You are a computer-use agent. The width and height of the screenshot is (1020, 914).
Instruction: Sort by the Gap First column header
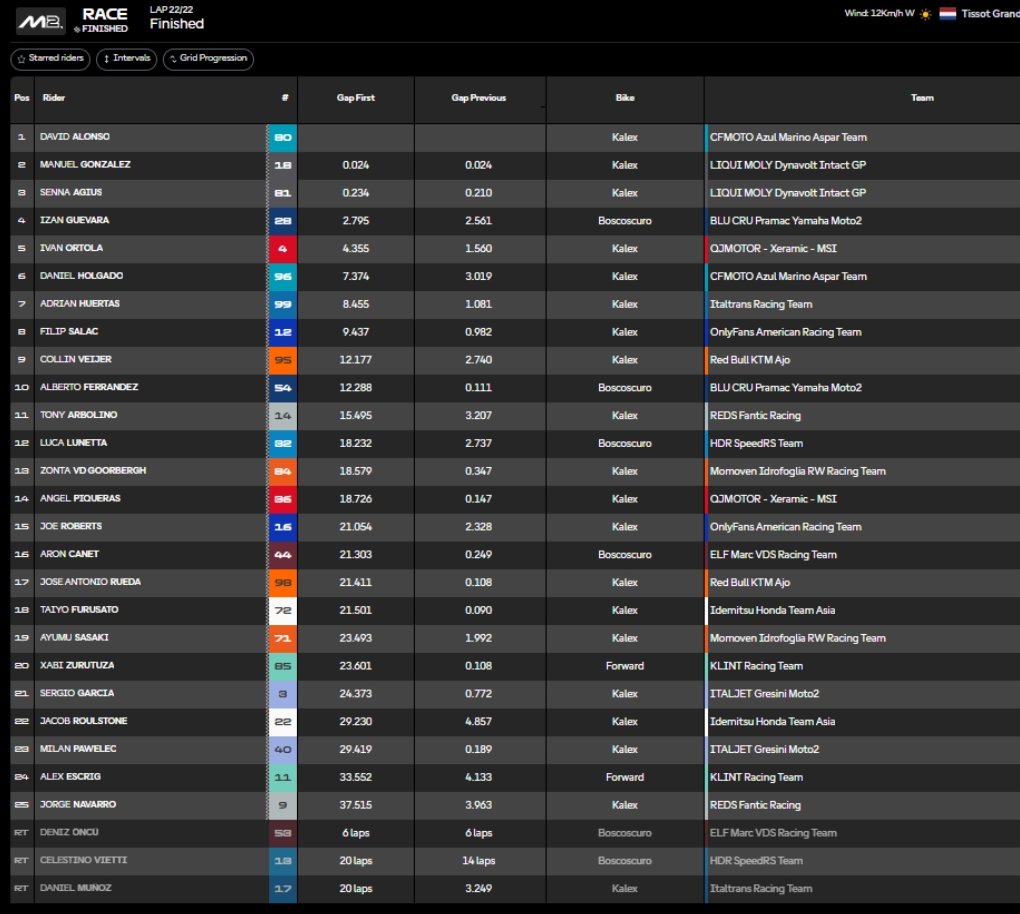coord(355,98)
